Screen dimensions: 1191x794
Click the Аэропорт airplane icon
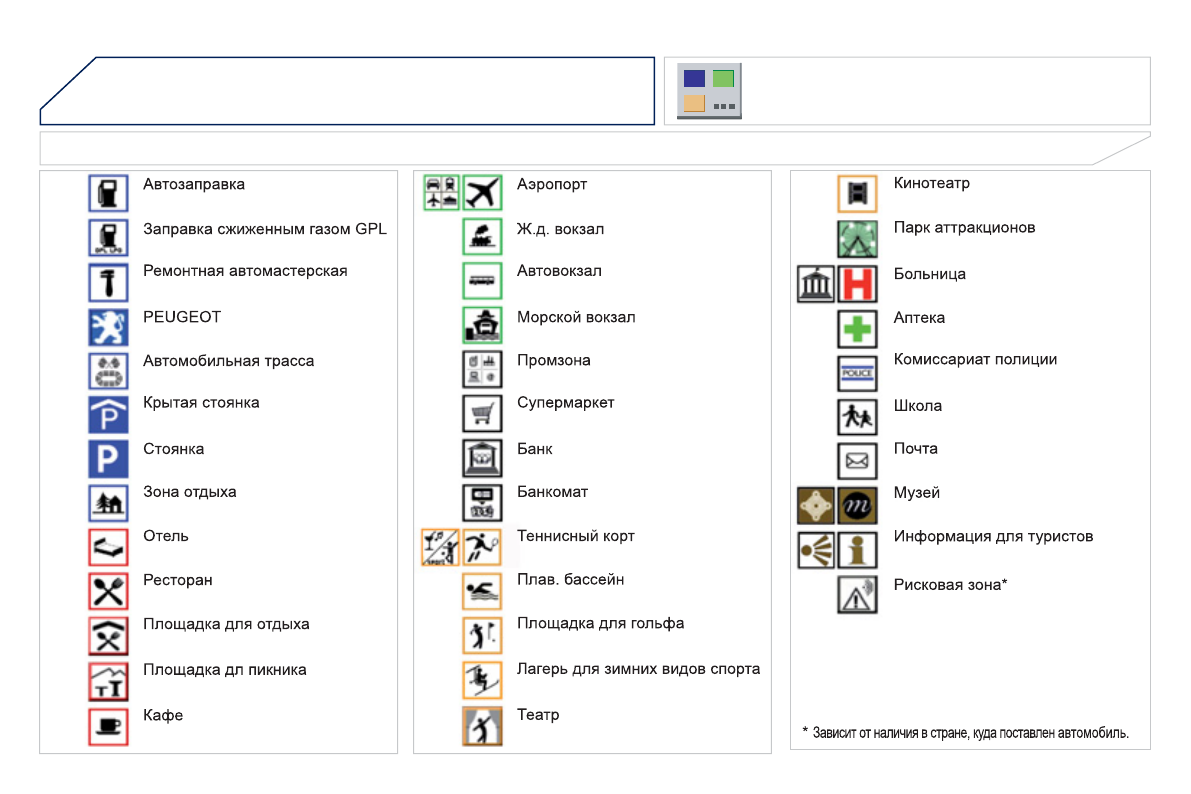click(482, 191)
